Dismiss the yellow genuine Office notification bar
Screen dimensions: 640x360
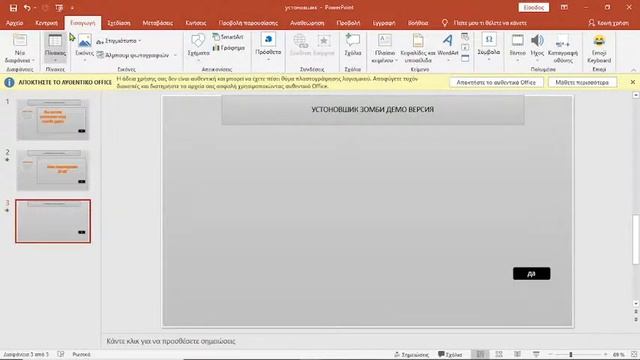tap(633, 82)
